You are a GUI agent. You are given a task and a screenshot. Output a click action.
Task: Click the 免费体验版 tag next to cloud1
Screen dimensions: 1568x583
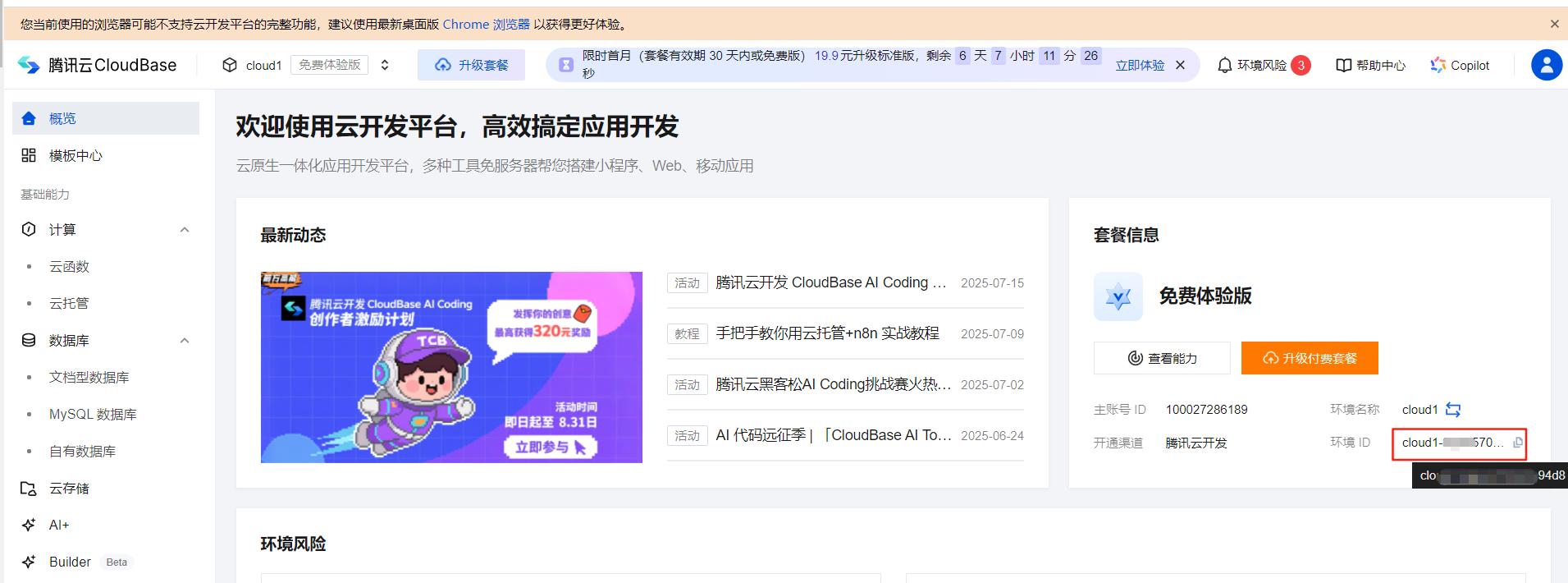coord(329,65)
